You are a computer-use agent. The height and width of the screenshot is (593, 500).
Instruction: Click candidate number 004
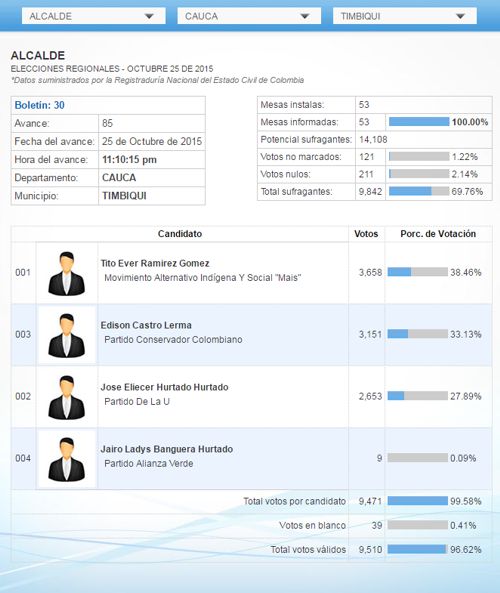coord(23,458)
